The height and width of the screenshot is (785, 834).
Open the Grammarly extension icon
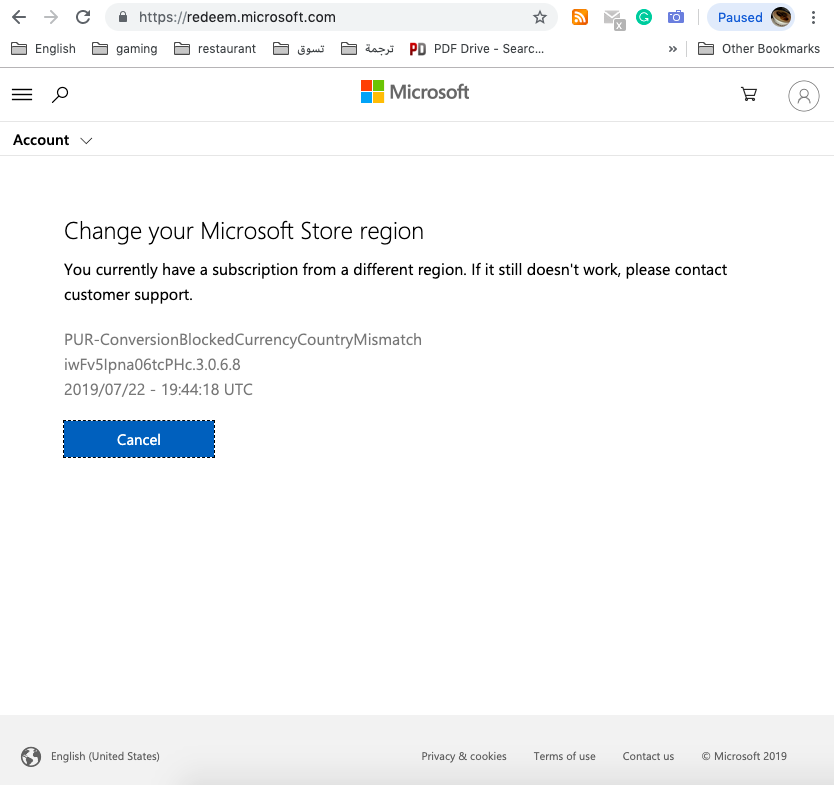click(x=644, y=18)
